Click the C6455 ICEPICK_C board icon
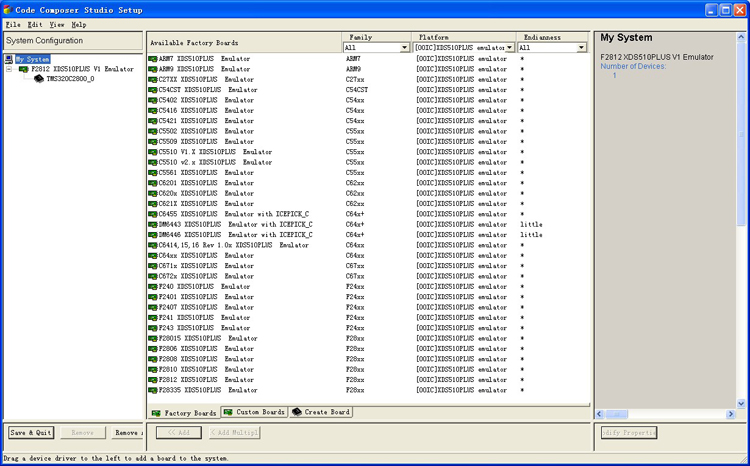The width and height of the screenshot is (750, 466). coord(153,214)
